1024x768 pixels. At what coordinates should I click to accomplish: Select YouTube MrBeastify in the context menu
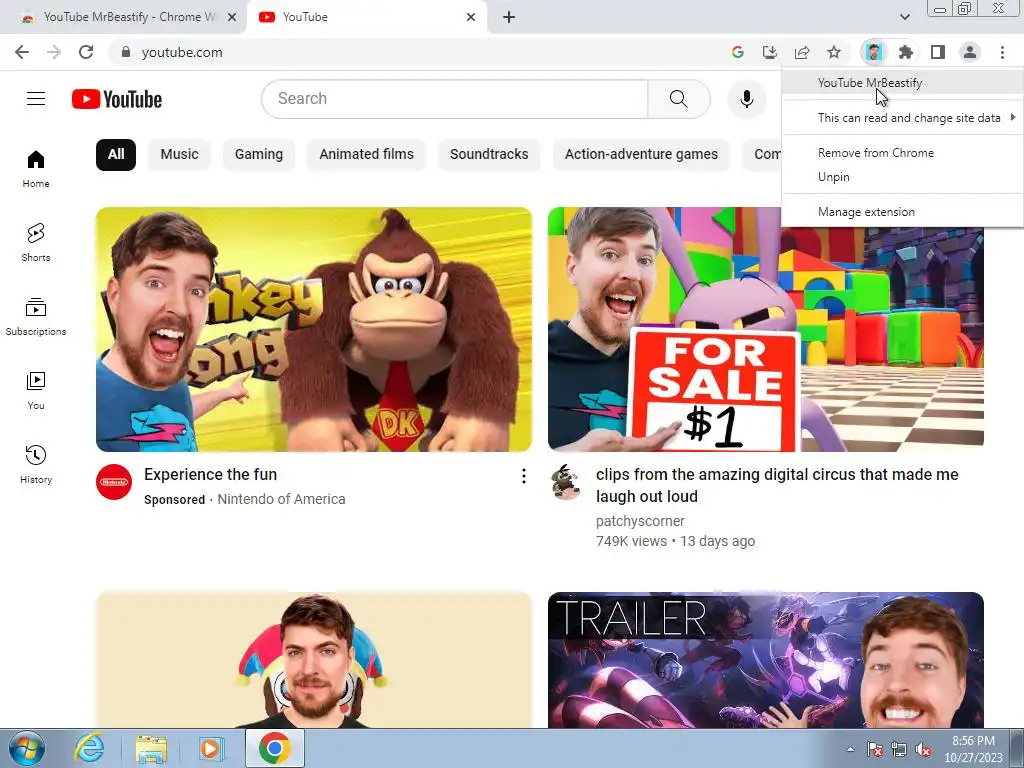[x=903, y=83]
